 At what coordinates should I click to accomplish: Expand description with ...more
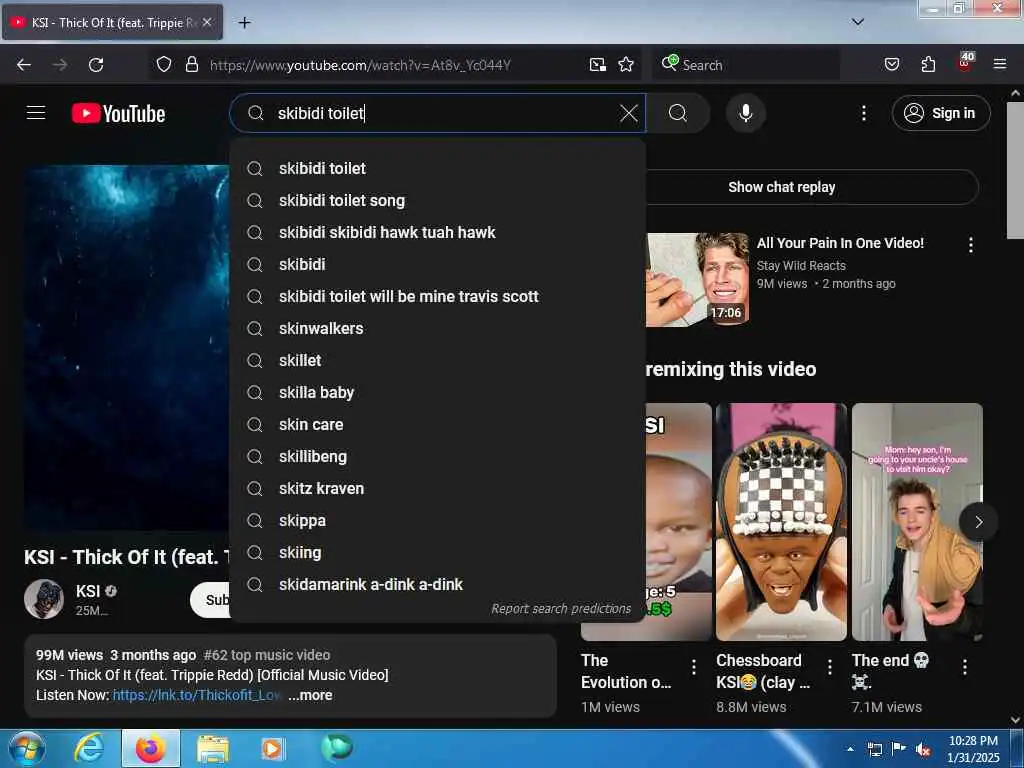click(310, 696)
